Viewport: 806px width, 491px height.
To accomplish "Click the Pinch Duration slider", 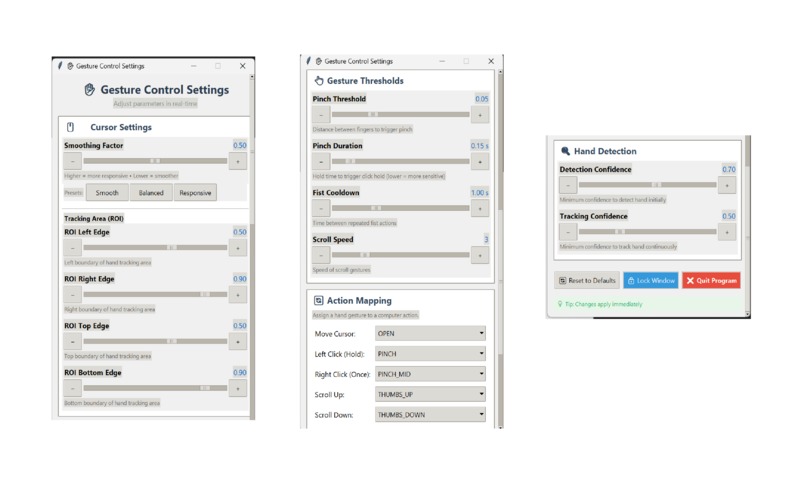I will click(400, 161).
